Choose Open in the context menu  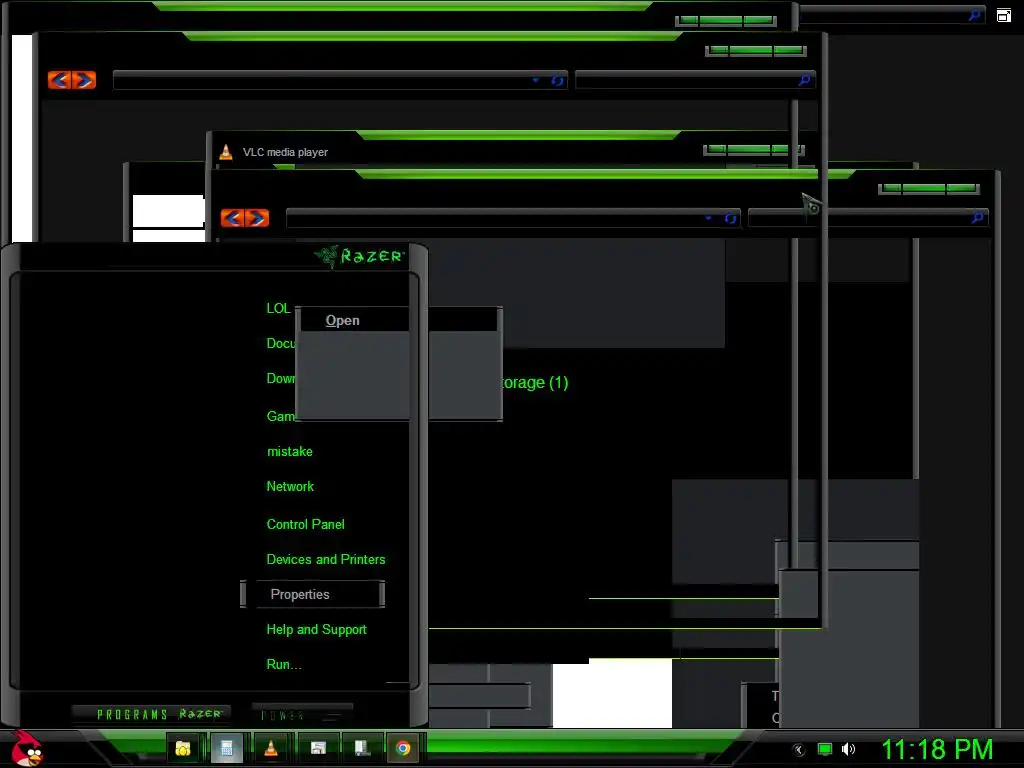[x=342, y=320]
